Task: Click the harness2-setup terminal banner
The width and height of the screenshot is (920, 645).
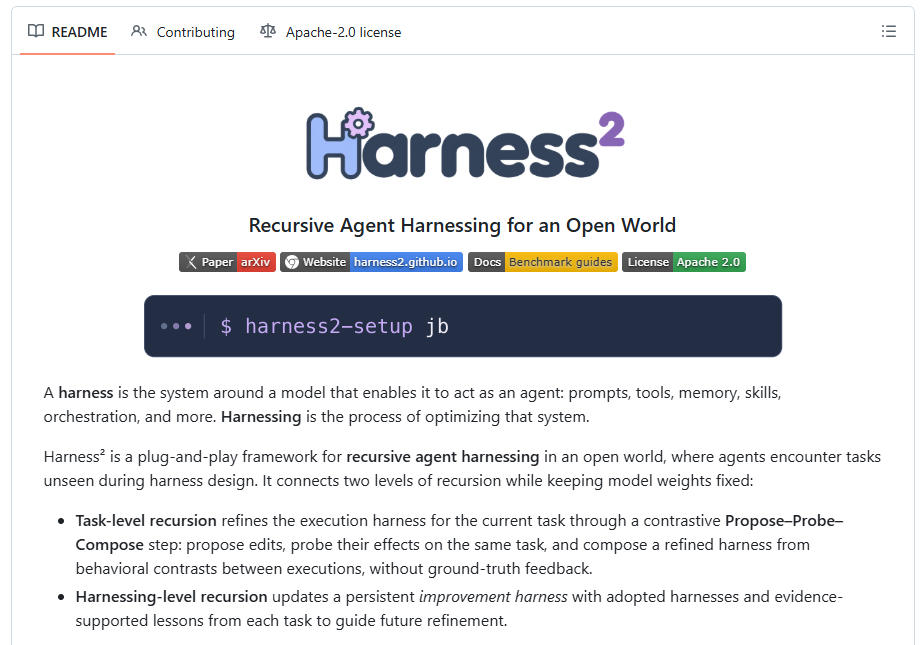Action: [463, 326]
